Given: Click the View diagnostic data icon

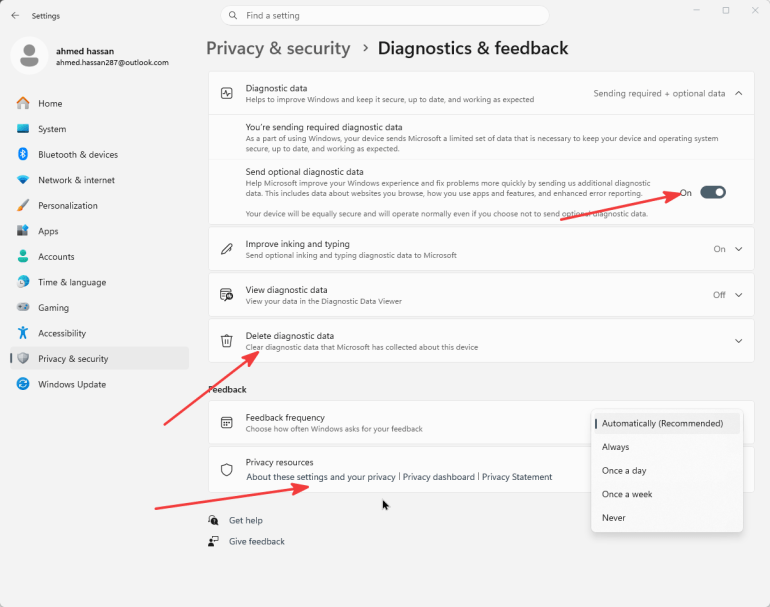Looking at the screenshot, I should point(226,295).
